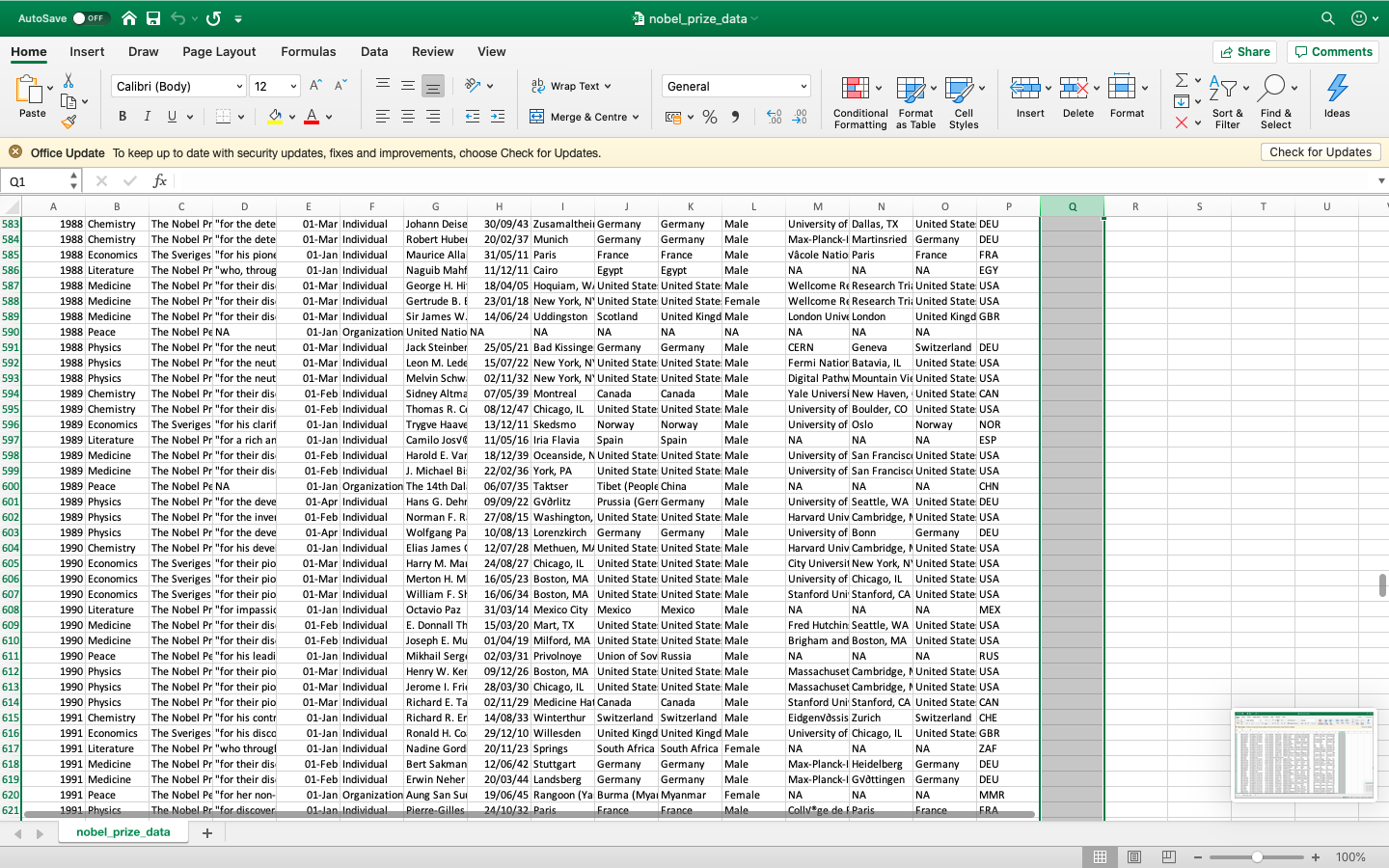The height and width of the screenshot is (868, 1389).
Task: Open the font name dropdown
Action: click(239, 86)
